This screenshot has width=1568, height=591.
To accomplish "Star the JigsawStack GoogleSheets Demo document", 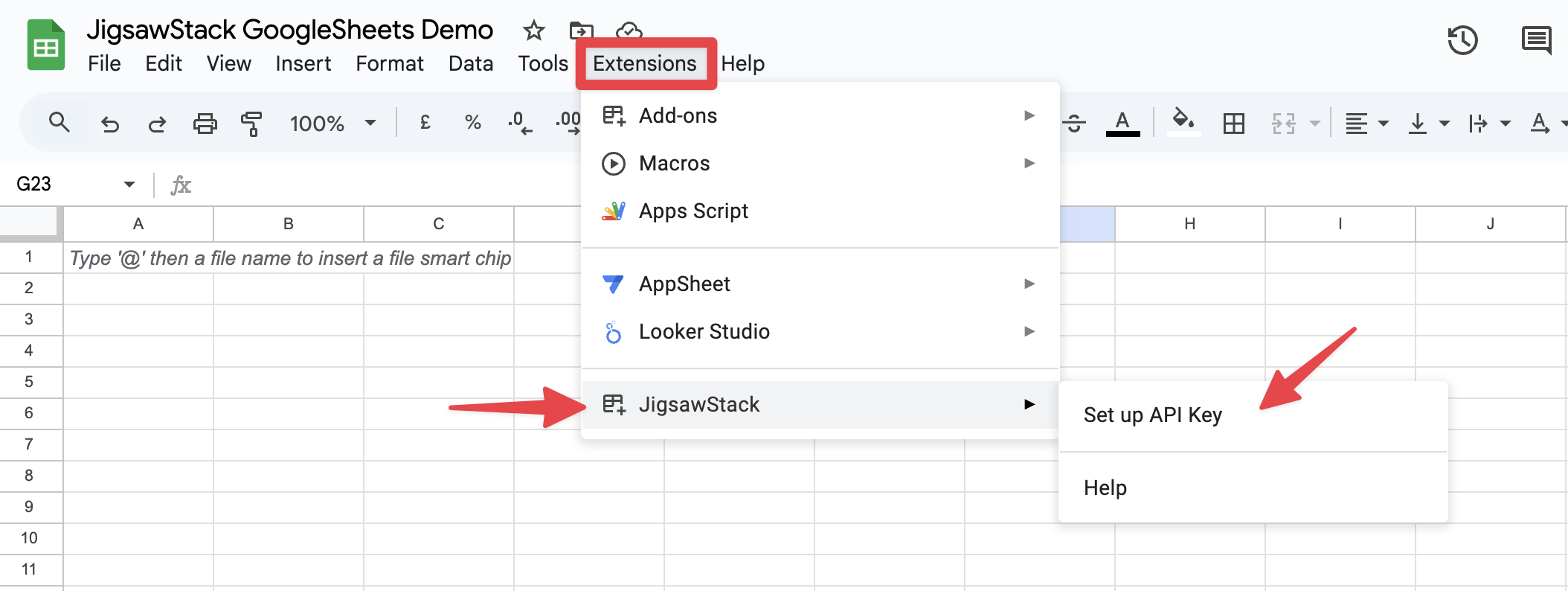I will coord(533,31).
